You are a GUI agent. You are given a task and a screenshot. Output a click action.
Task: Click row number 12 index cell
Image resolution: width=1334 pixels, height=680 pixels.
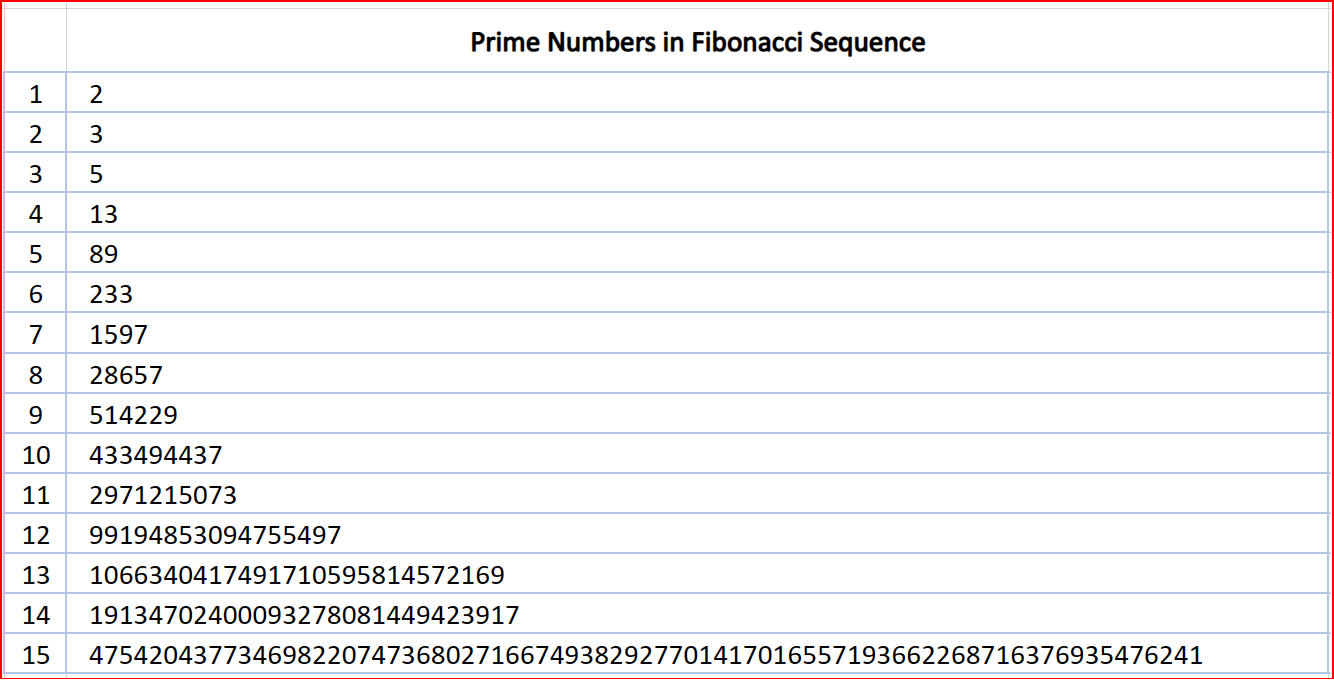(x=36, y=535)
